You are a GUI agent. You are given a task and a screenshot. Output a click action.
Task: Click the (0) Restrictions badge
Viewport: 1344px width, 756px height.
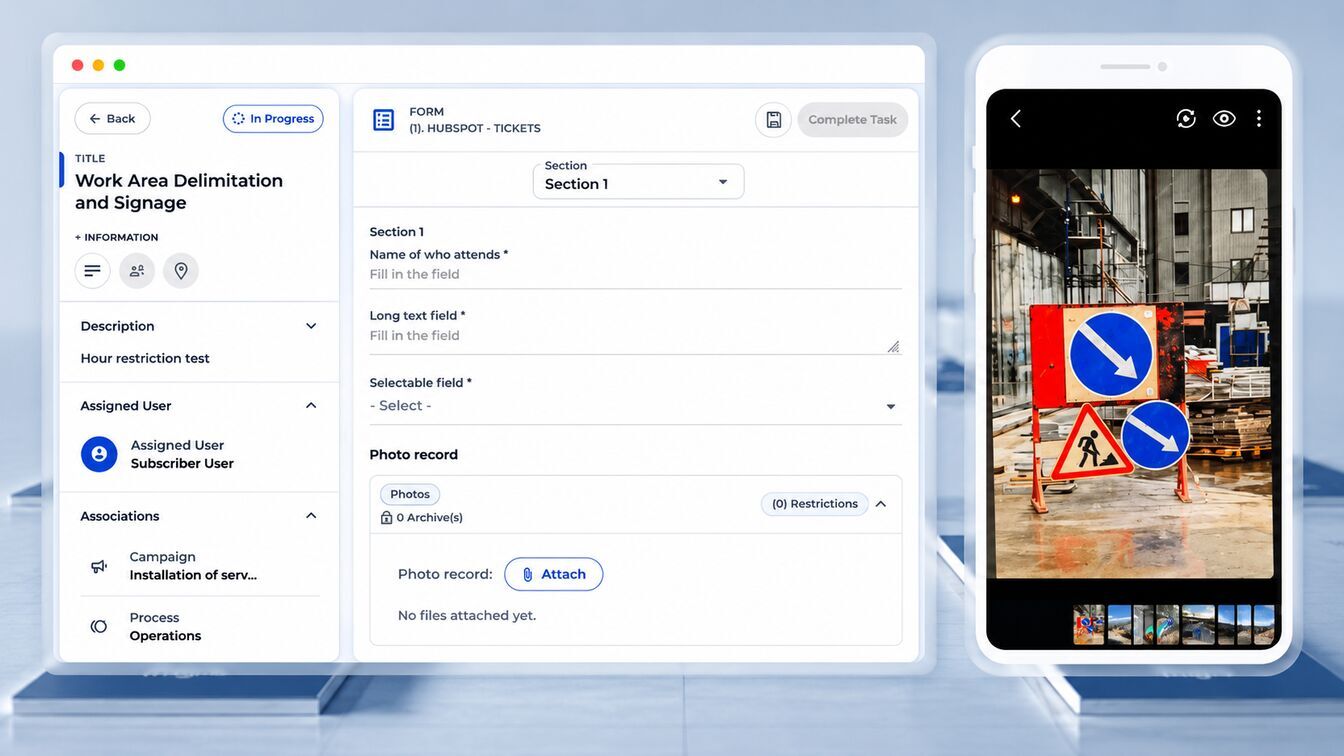coord(815,504)
